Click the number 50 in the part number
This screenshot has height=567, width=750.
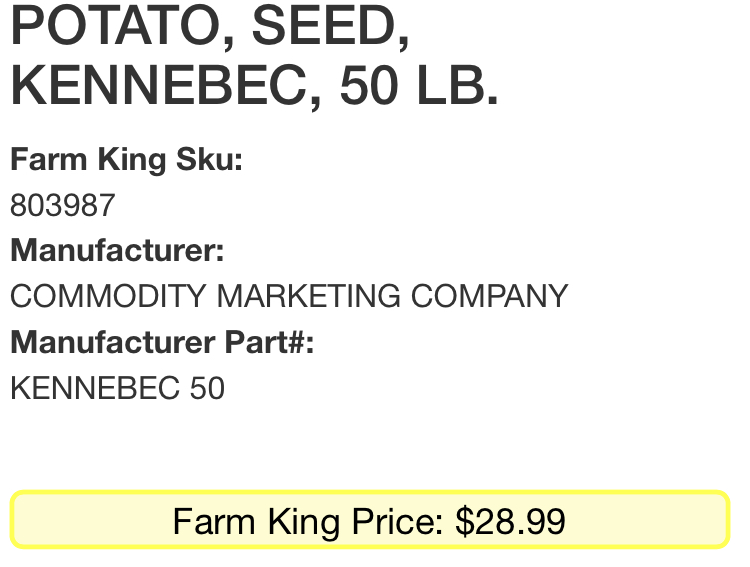(x=207, y=388)
